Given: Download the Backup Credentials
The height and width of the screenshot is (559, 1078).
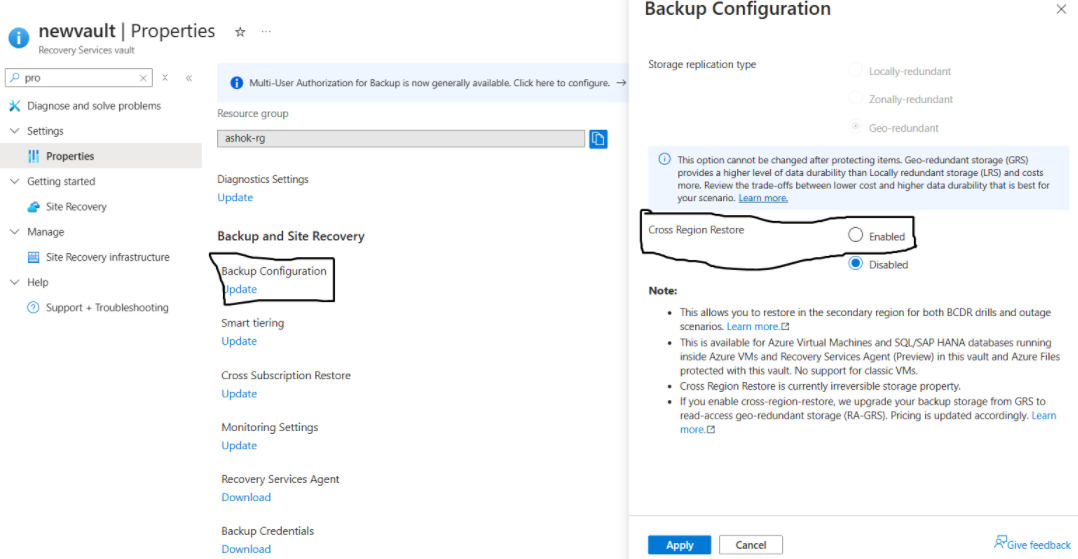Looking at the screenshot, I should pyautogui.click(x=246, y=549).
